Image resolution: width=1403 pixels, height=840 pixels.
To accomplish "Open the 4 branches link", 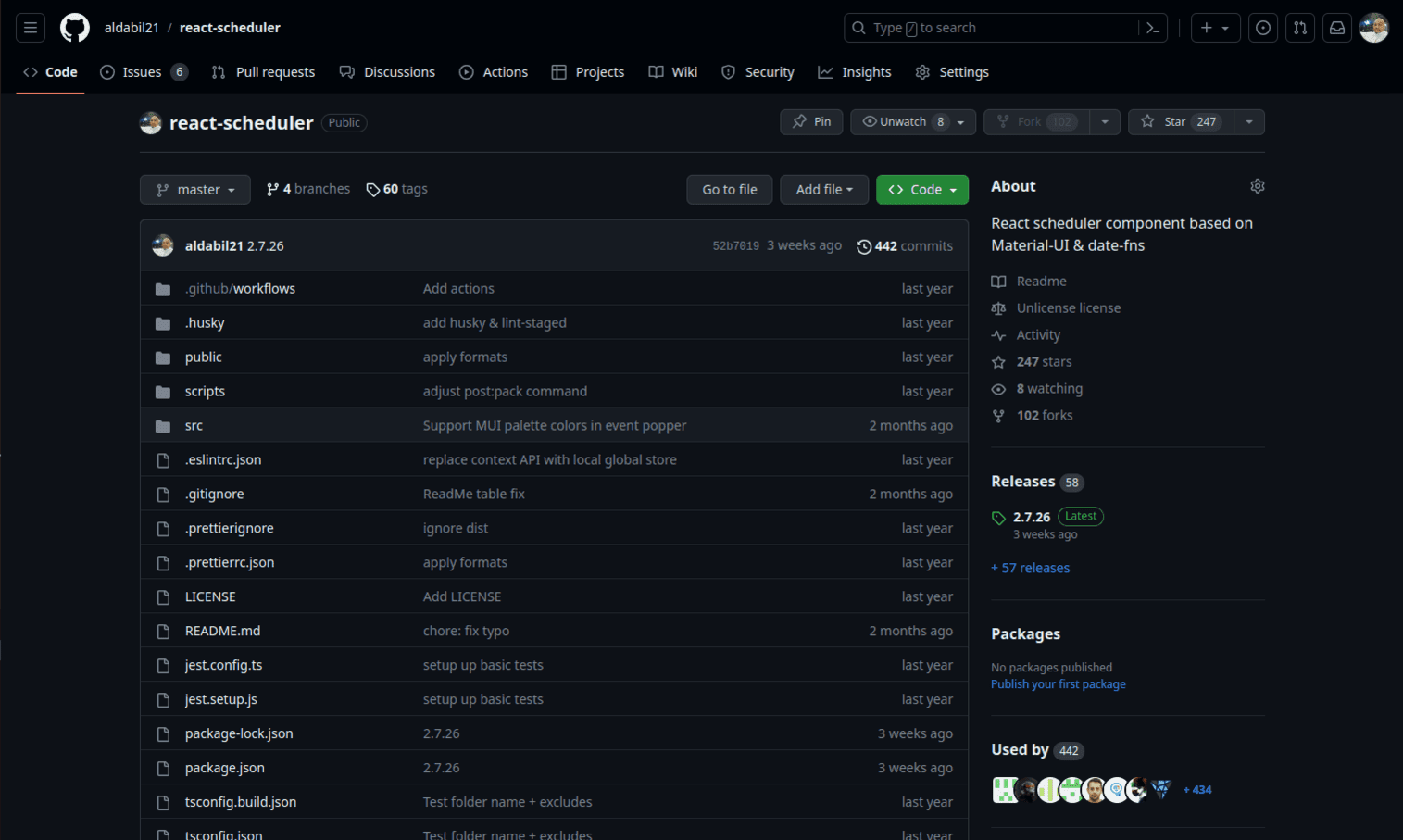I will pyautogui.click(x=308, y=189).
